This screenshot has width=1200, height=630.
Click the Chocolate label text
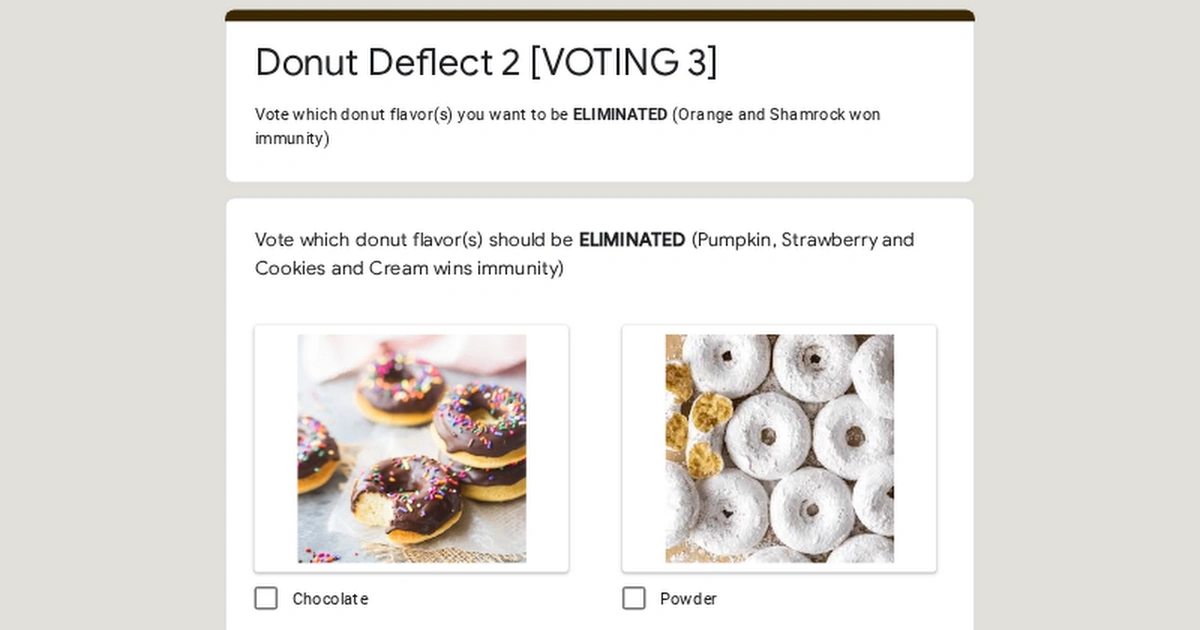click(x=329, y=598)
